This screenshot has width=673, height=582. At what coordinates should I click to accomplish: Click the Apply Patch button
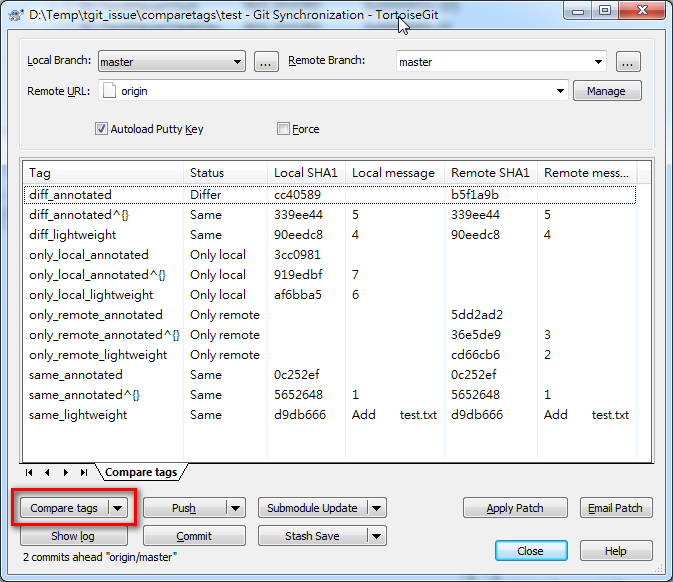tap(515, 508)
